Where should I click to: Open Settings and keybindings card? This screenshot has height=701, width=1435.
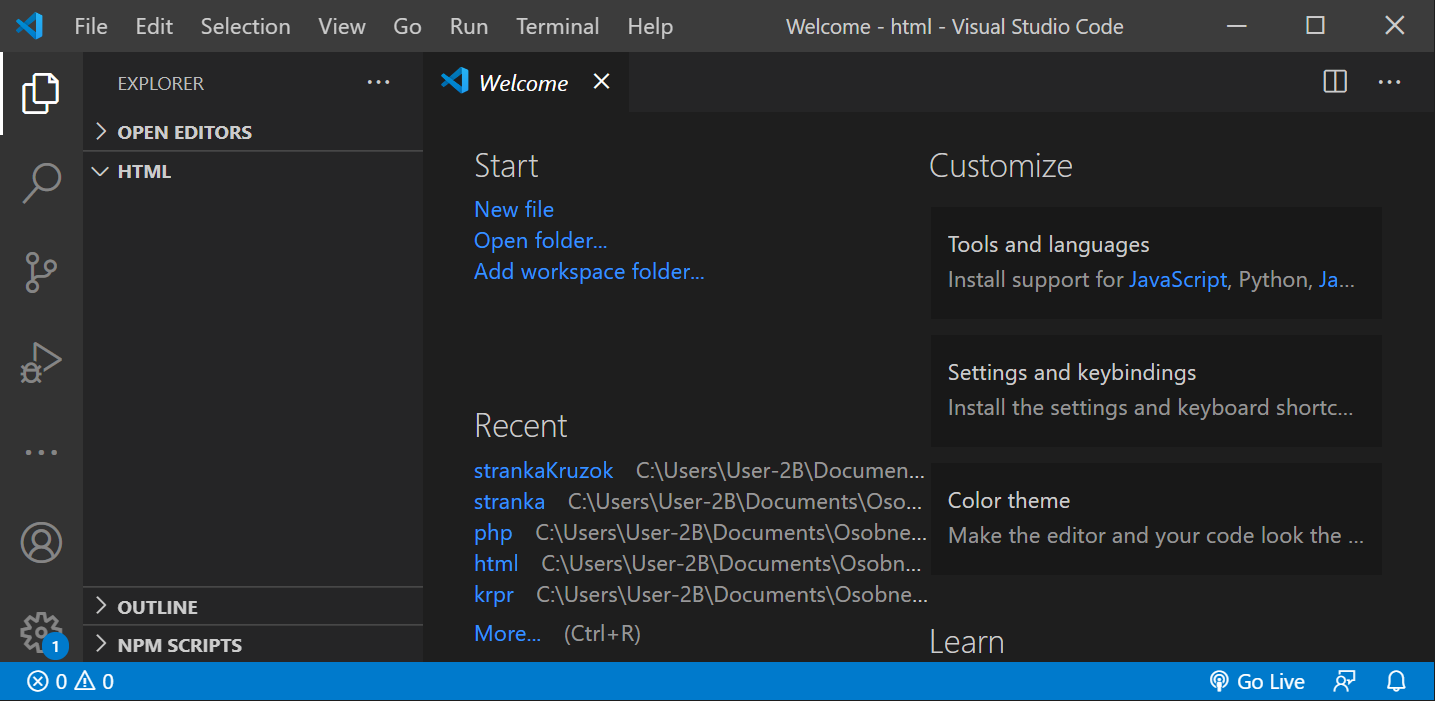1156,391
